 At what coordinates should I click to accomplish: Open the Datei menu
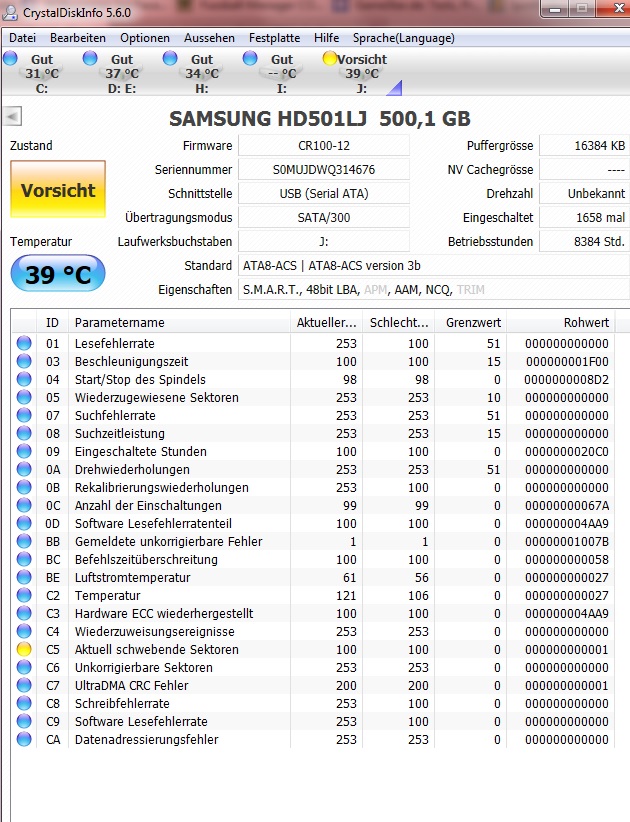click(x=23, y=38)
